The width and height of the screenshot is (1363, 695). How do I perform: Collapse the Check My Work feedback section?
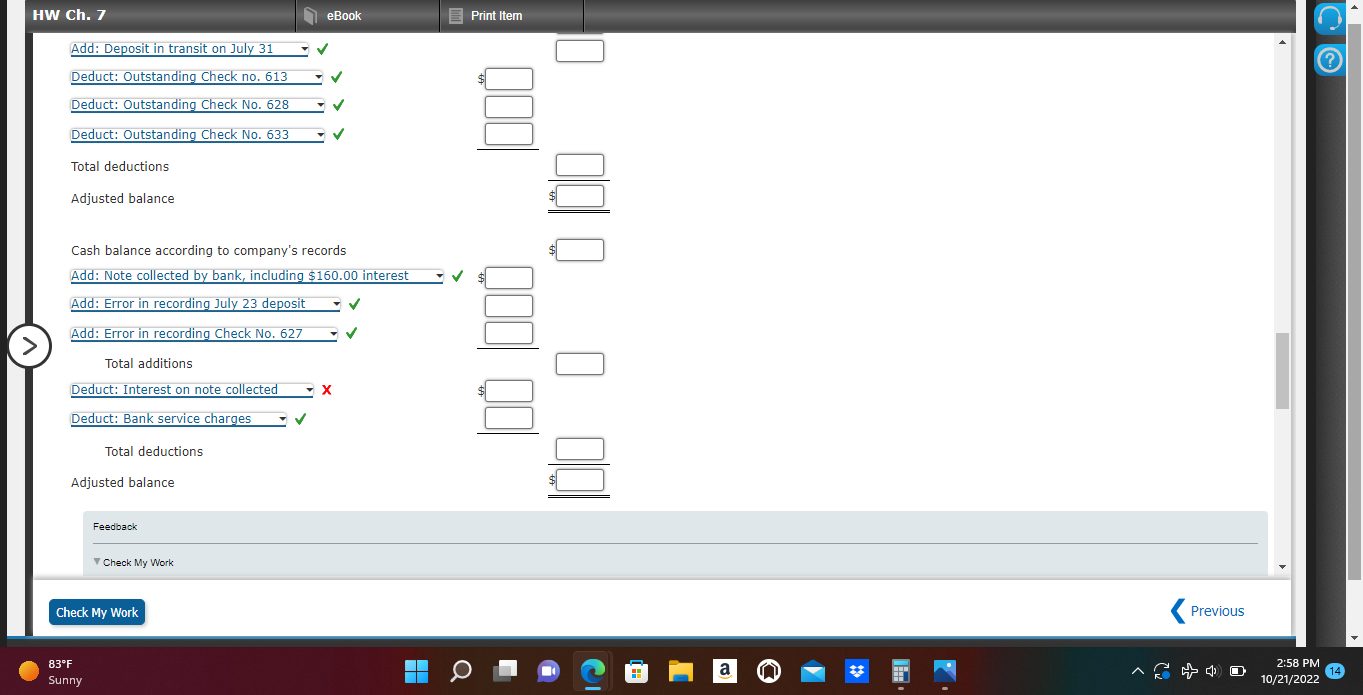pyautogui.click(x=133, y=563)
